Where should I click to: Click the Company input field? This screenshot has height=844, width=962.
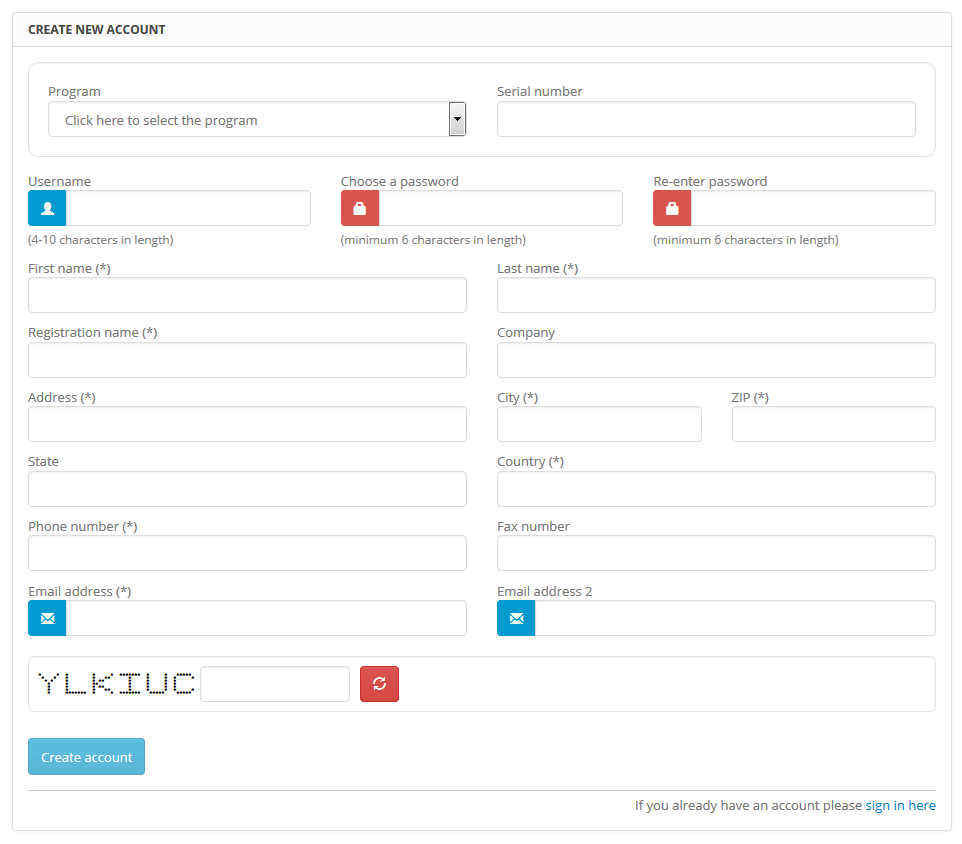(716, 360)
